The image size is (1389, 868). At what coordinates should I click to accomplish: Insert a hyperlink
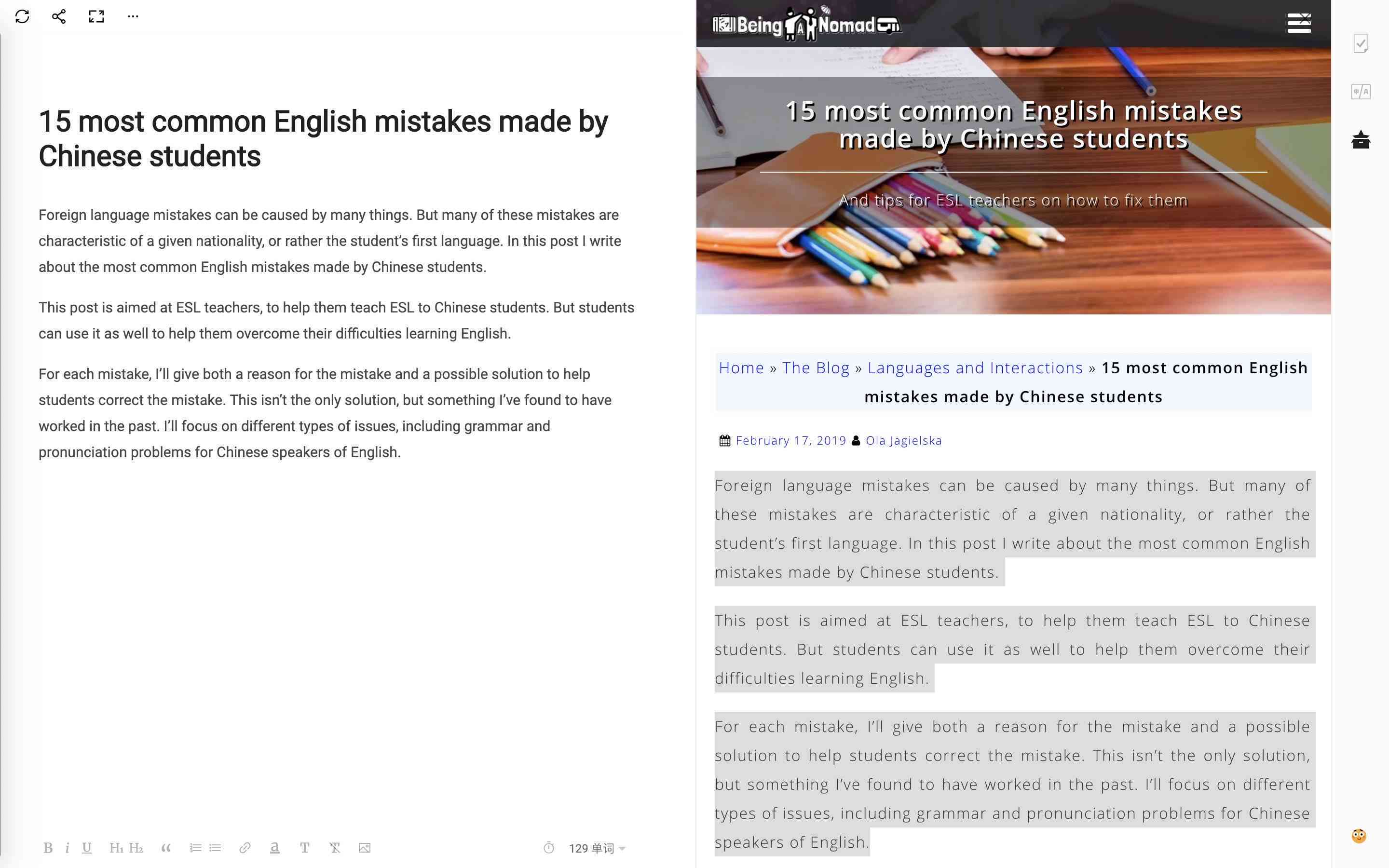tap(244, 849)
